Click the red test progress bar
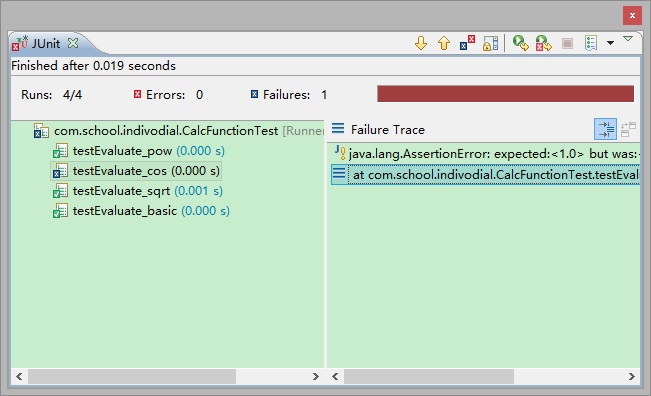Image resolution: width=651 pixels, height=396 pixels. coord(505,94)
